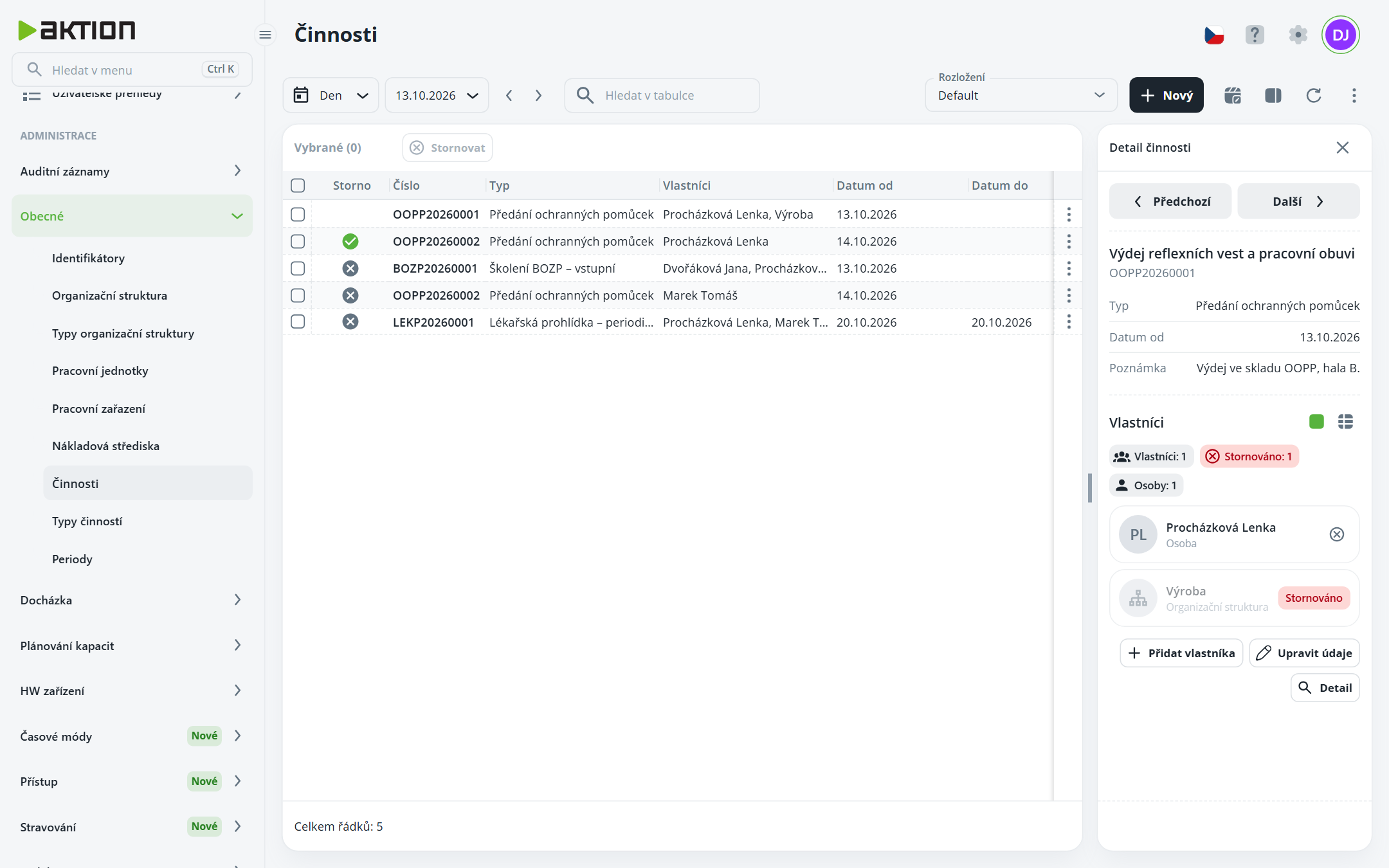
Task: Click the Upravit údaje button
Action: tap(1304, 653)
